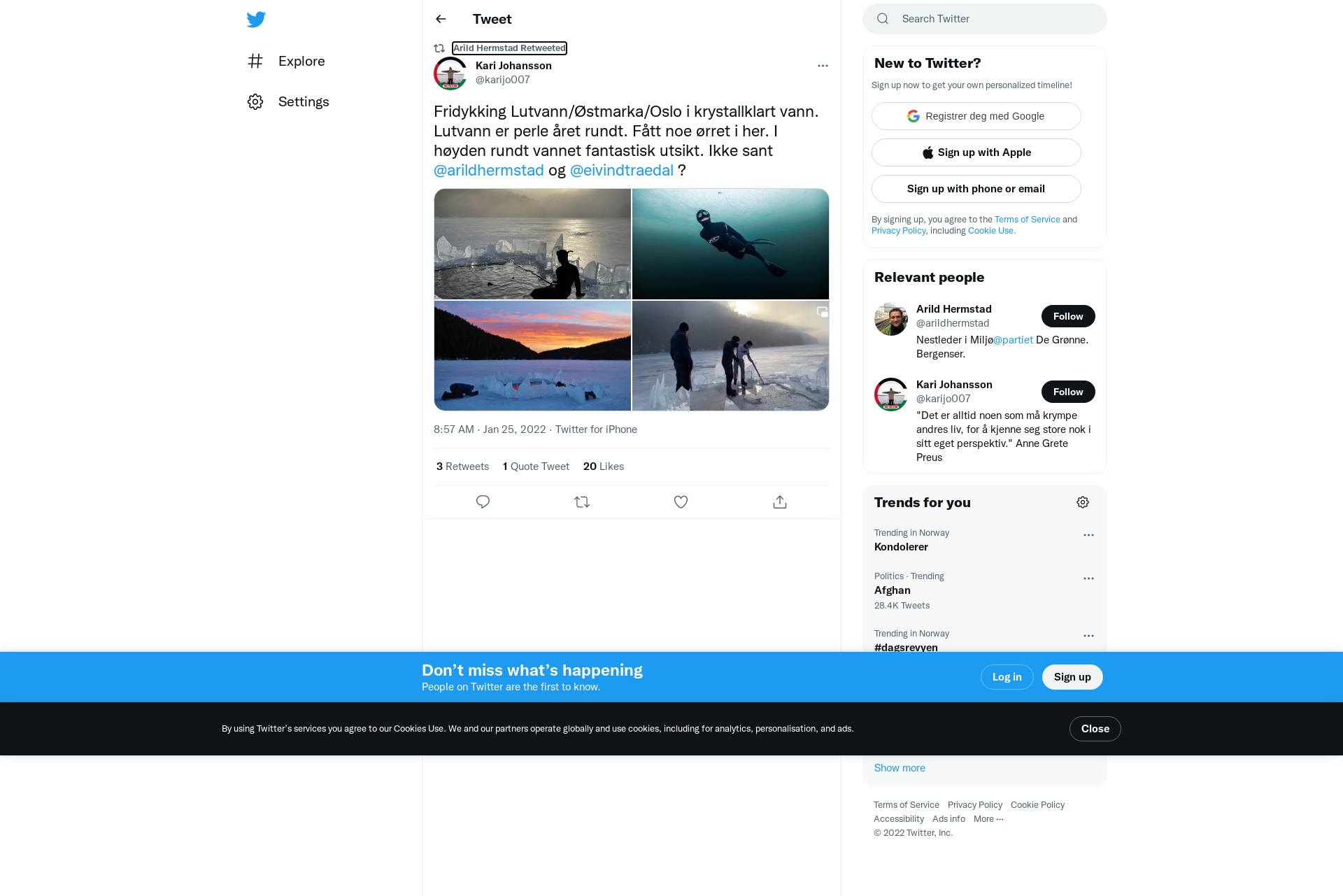Image resolution: width=1343 pixels, height=896 pixels.
Task: Open the share icon under tweet
Action: (780, 502)
